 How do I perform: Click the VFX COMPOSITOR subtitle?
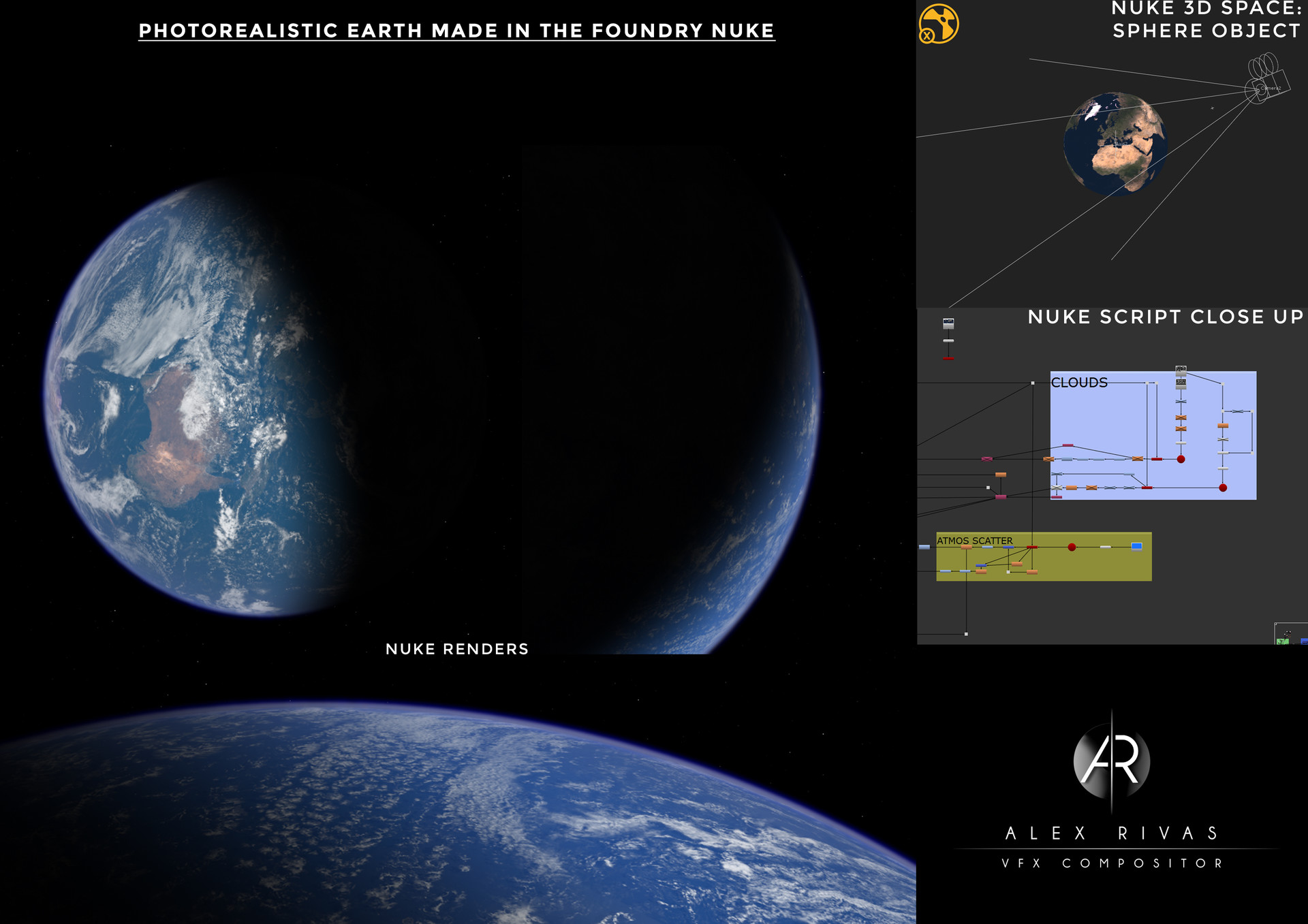tap(1112, 863)
